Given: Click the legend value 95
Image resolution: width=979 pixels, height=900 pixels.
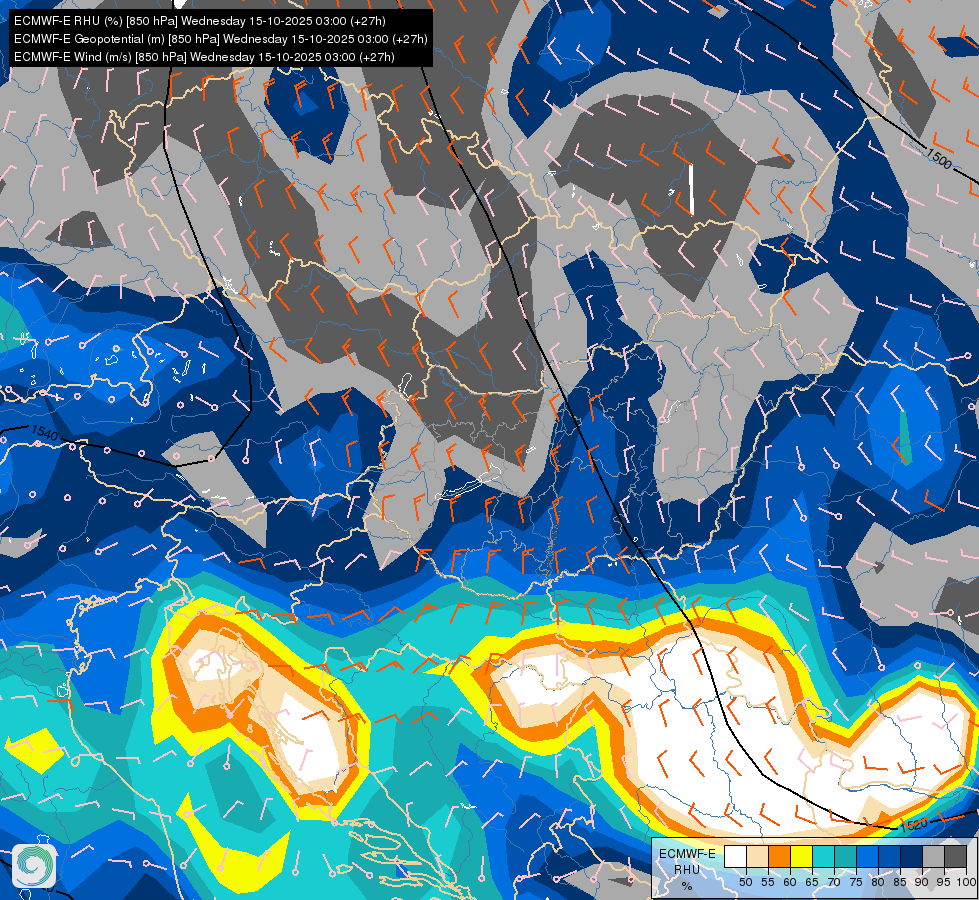Looking at the screenshot, I should [943, 882].
